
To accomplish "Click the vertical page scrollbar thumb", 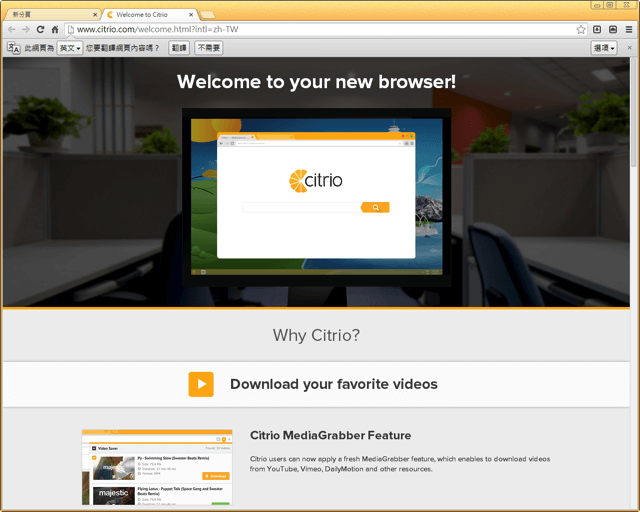I will click(633, 112).
